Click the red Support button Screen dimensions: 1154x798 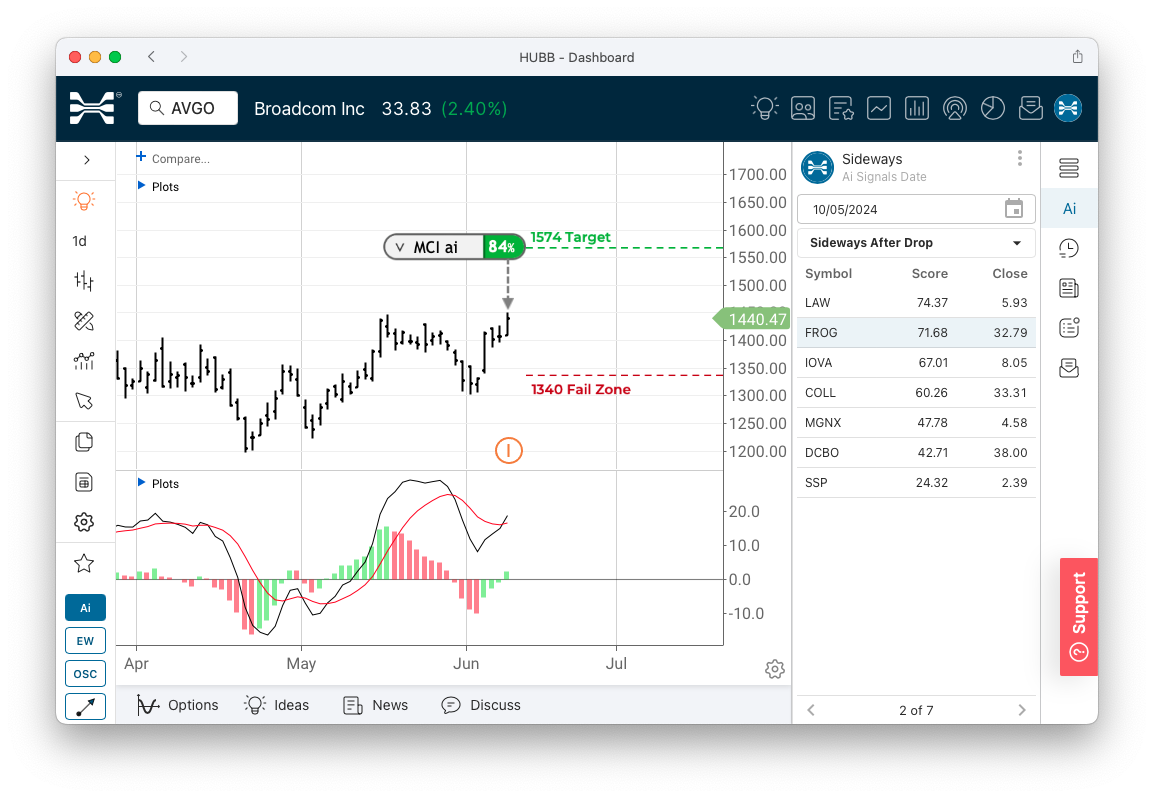(1078, 616)
